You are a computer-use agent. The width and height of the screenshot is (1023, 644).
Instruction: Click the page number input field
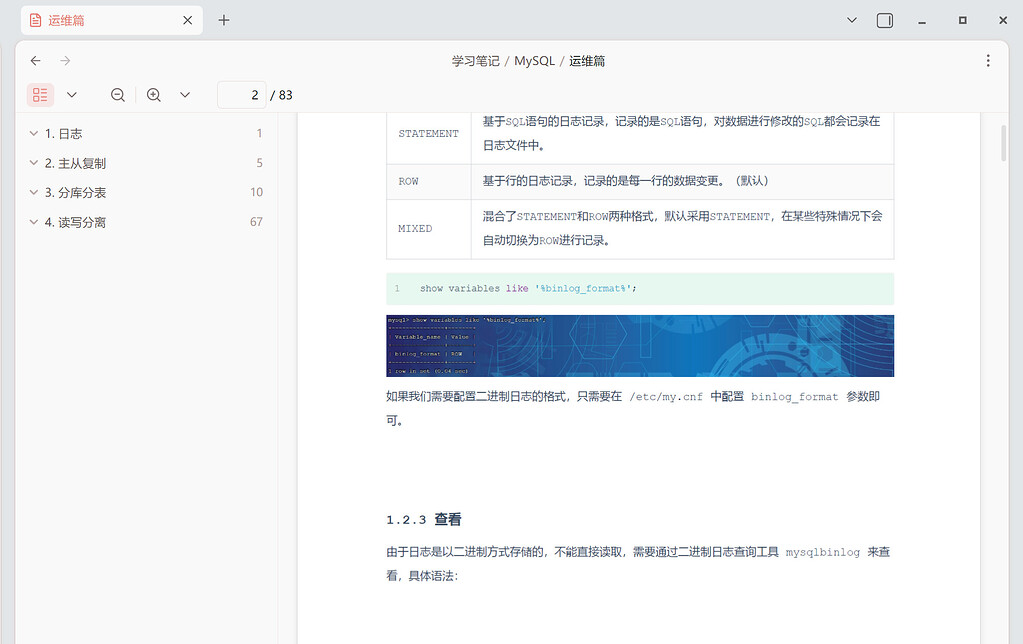pyautogui.click(x=242, y=94)
